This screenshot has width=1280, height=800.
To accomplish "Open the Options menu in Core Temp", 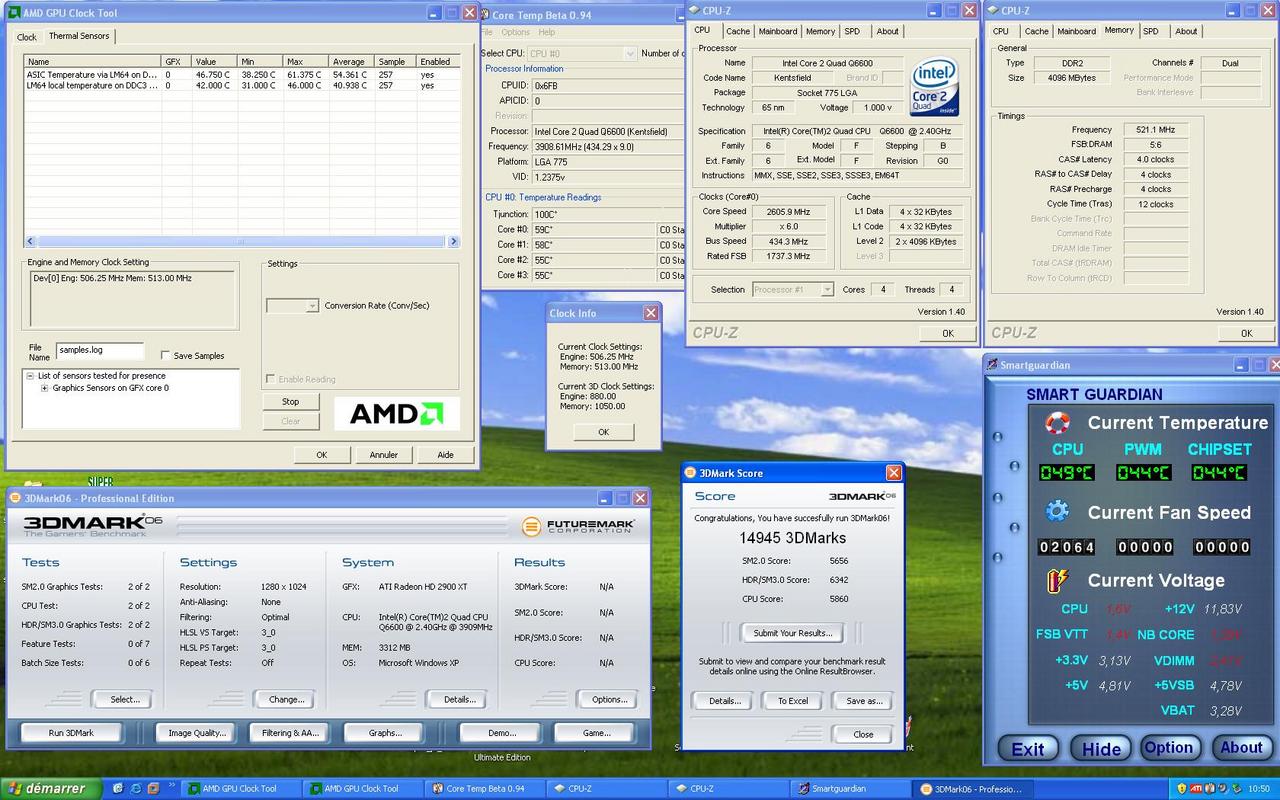I will click(x=516, y=32).
